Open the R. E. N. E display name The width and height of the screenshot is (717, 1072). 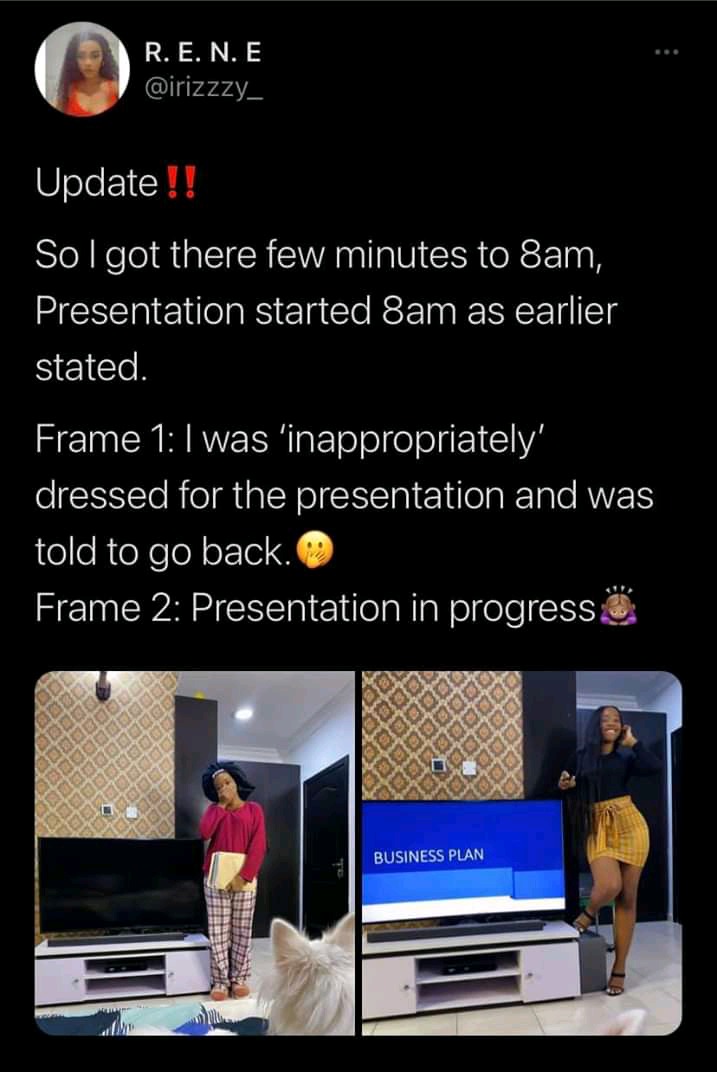[203, 53]
